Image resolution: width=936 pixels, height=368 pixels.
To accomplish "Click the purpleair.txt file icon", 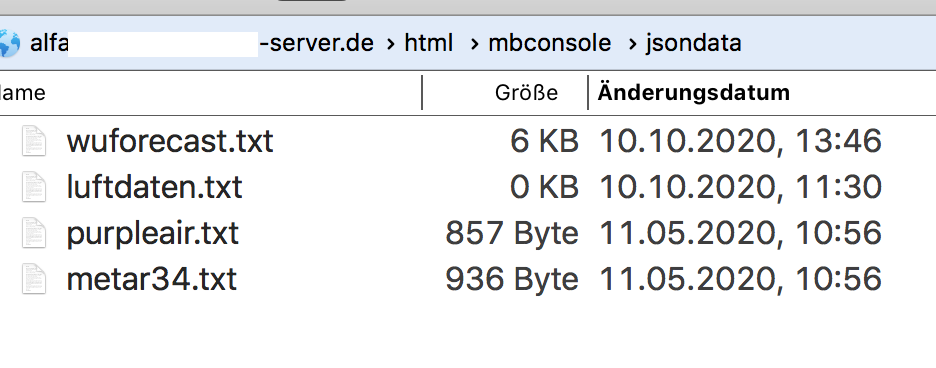I will click(x=34, y=233).
